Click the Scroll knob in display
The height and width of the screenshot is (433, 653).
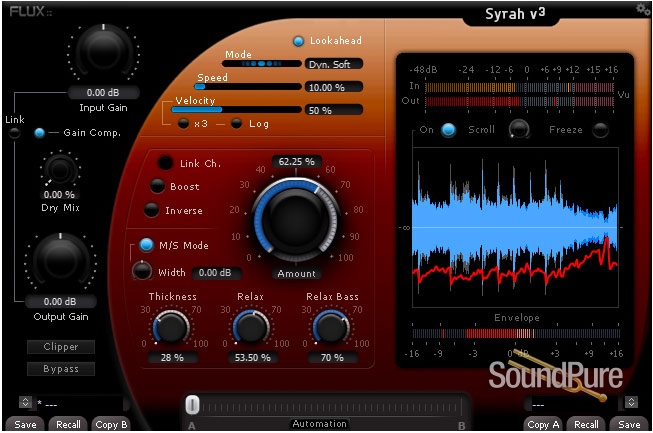pos(519,129)
